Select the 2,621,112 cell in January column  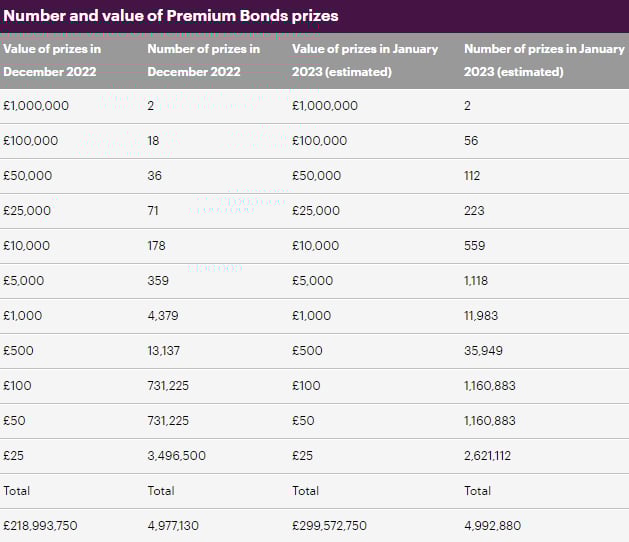pos(489,456)
